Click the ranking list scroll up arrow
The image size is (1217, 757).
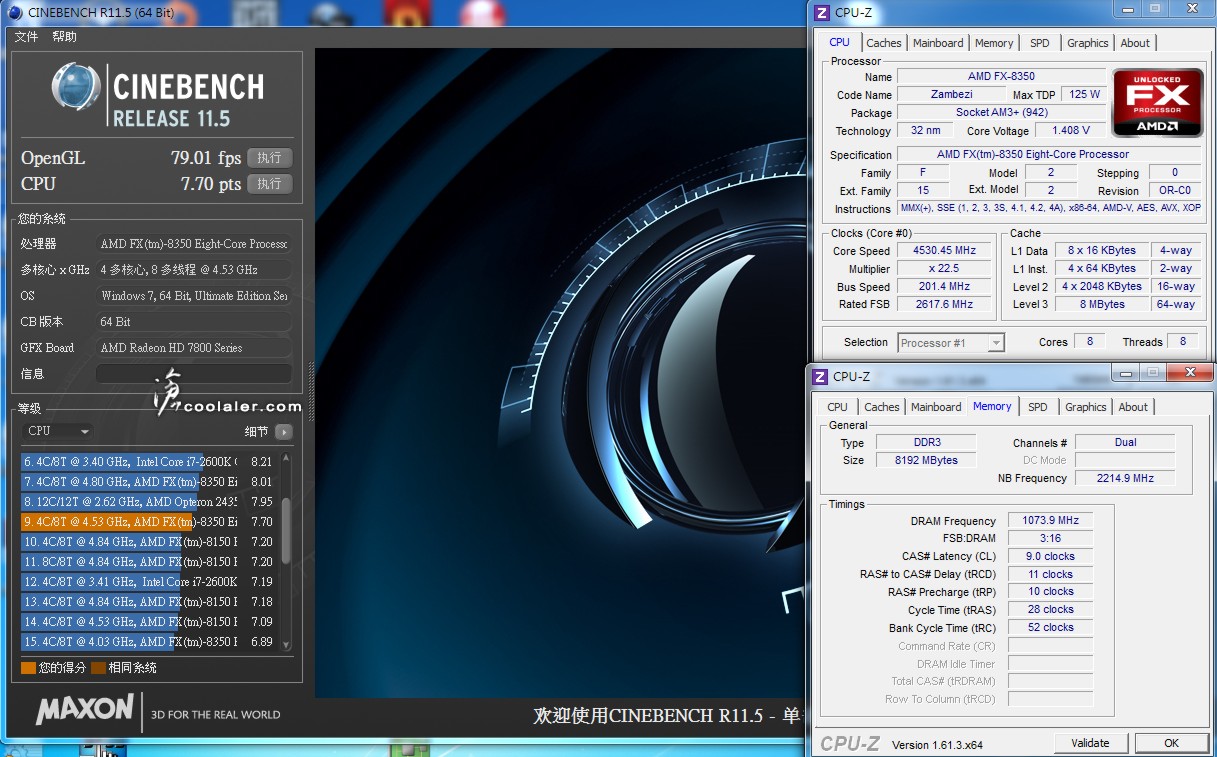(x=286, y=458)
